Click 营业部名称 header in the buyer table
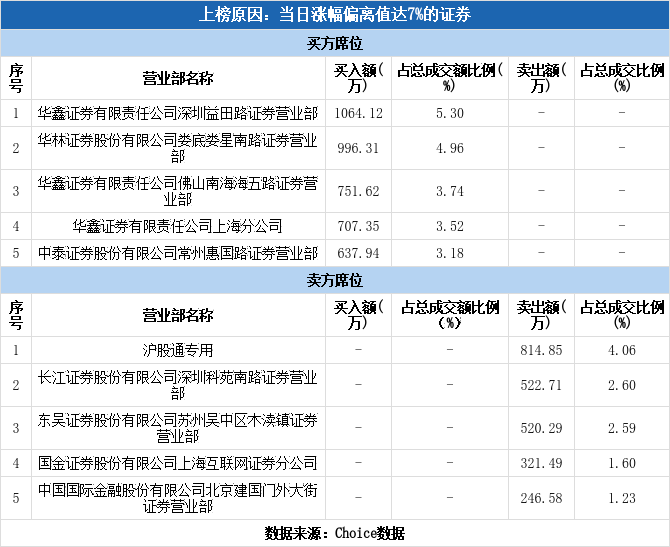 tap(178, 78)
